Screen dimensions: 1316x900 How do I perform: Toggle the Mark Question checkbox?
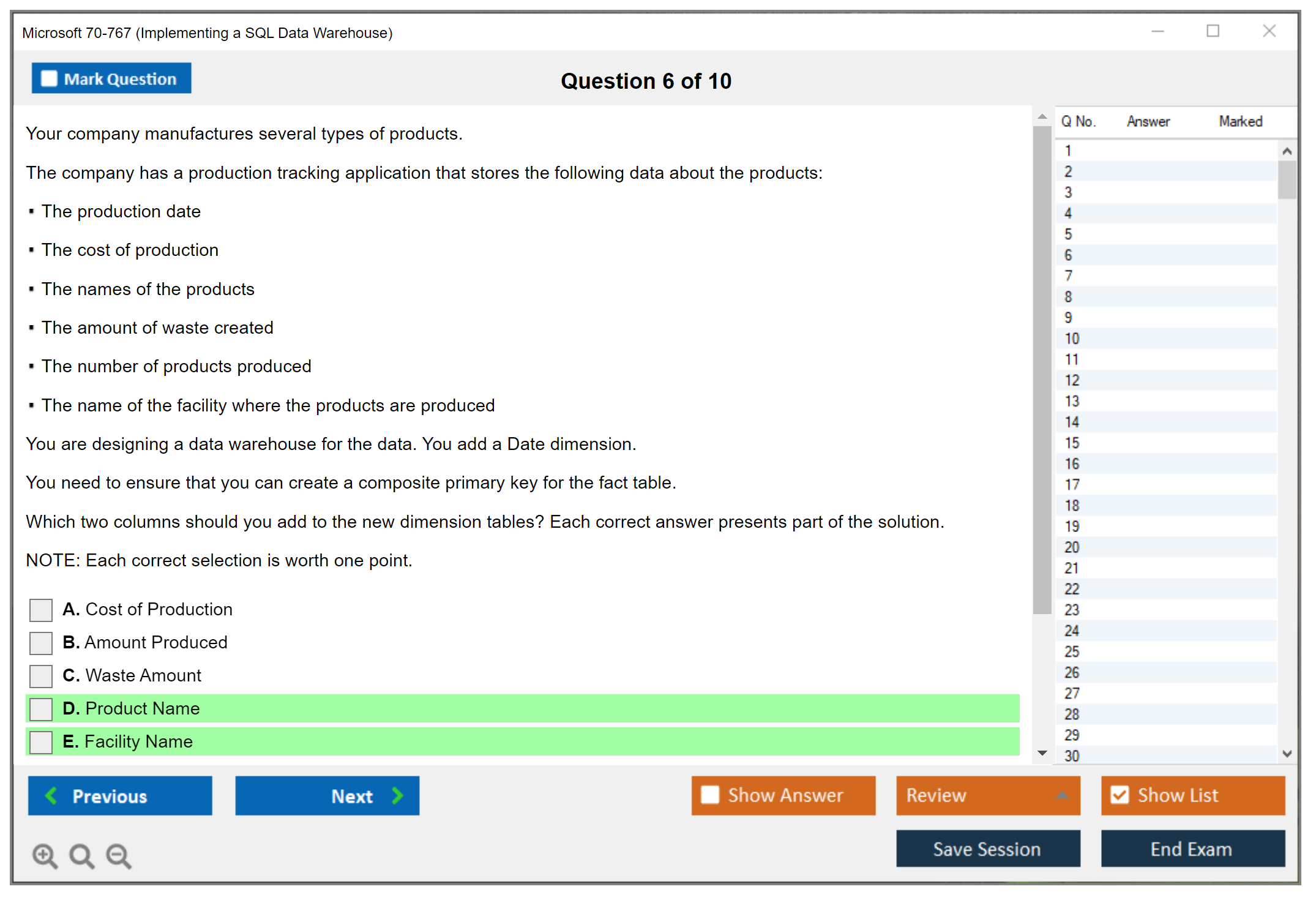(49, 78)
